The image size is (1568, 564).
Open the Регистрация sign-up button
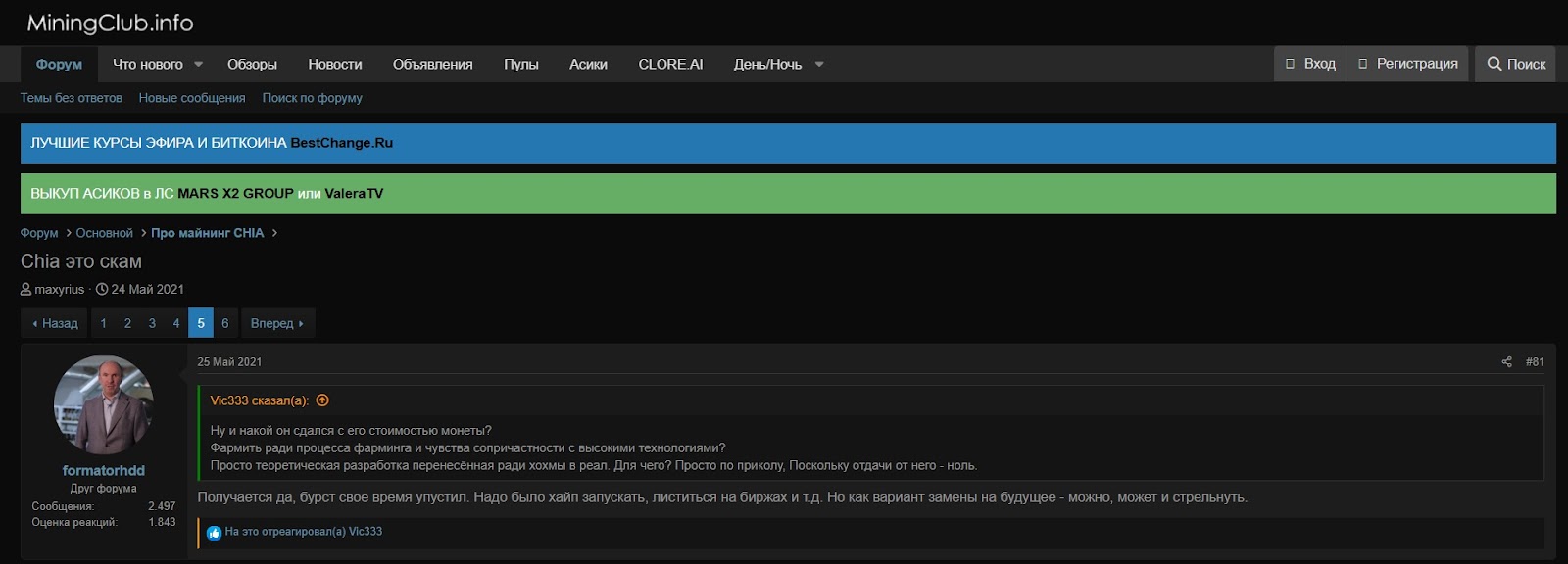click(1407, 64)
